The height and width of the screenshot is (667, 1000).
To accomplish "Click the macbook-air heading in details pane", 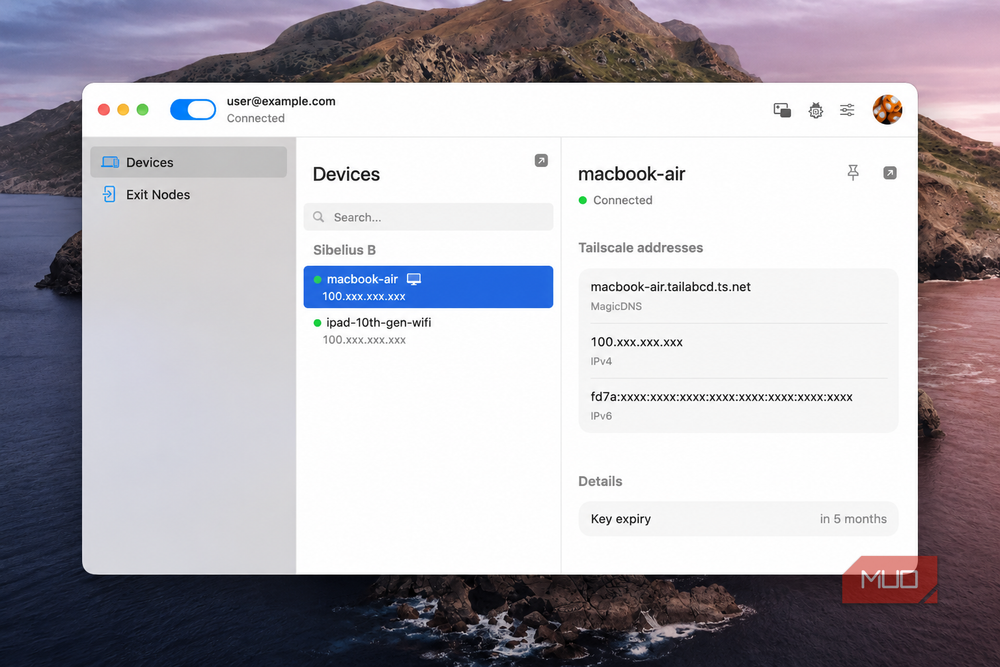I will pos(631,173).
